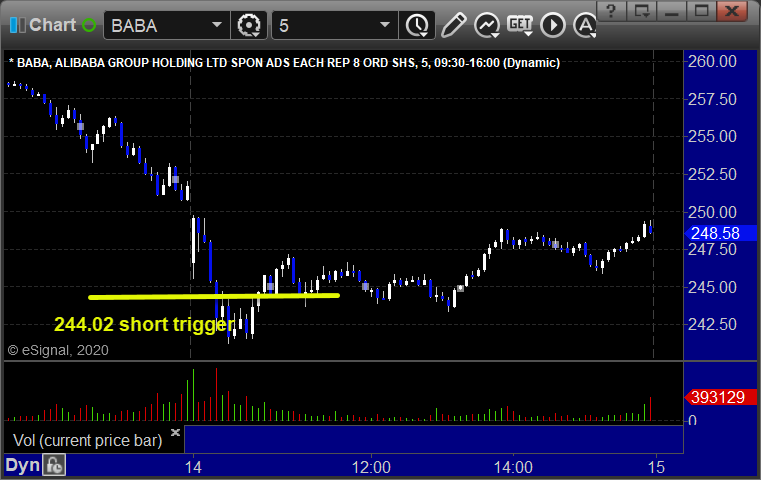This screenshot has width=761, height=480.
Task: Expand the interval dropdown arrow
Action: tap(385, 25)
